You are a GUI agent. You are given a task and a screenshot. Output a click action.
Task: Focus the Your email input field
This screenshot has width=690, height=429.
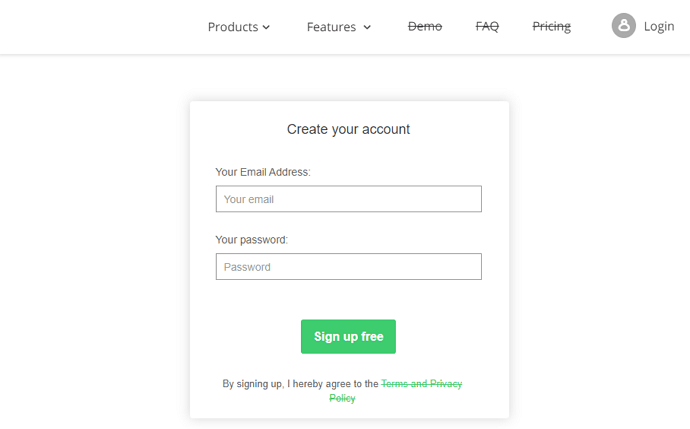click(x=349, y=199)
